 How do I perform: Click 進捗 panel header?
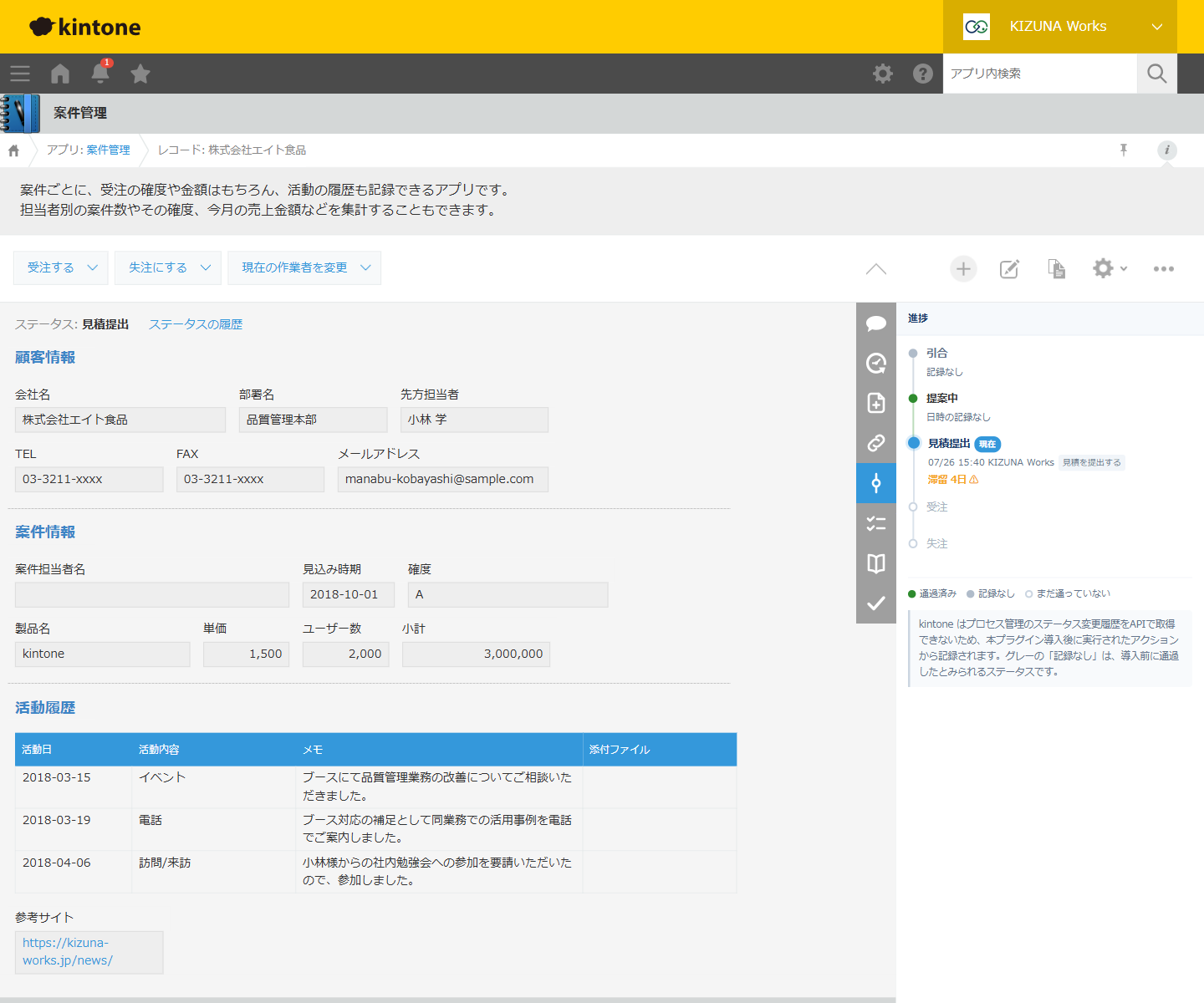pyautogui.click(x=918, y=318)
